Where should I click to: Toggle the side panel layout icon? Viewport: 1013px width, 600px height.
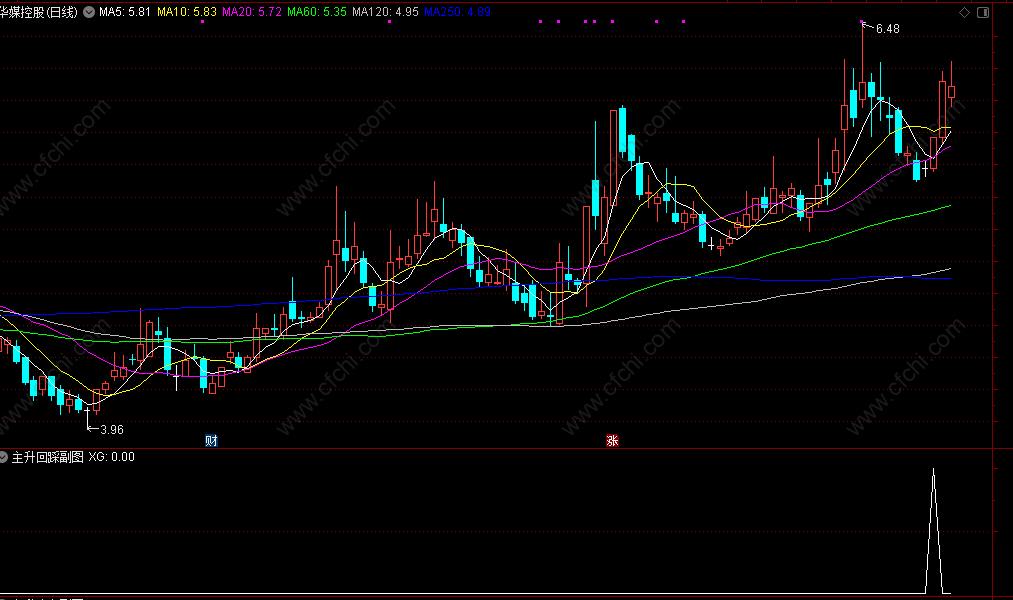983,12
